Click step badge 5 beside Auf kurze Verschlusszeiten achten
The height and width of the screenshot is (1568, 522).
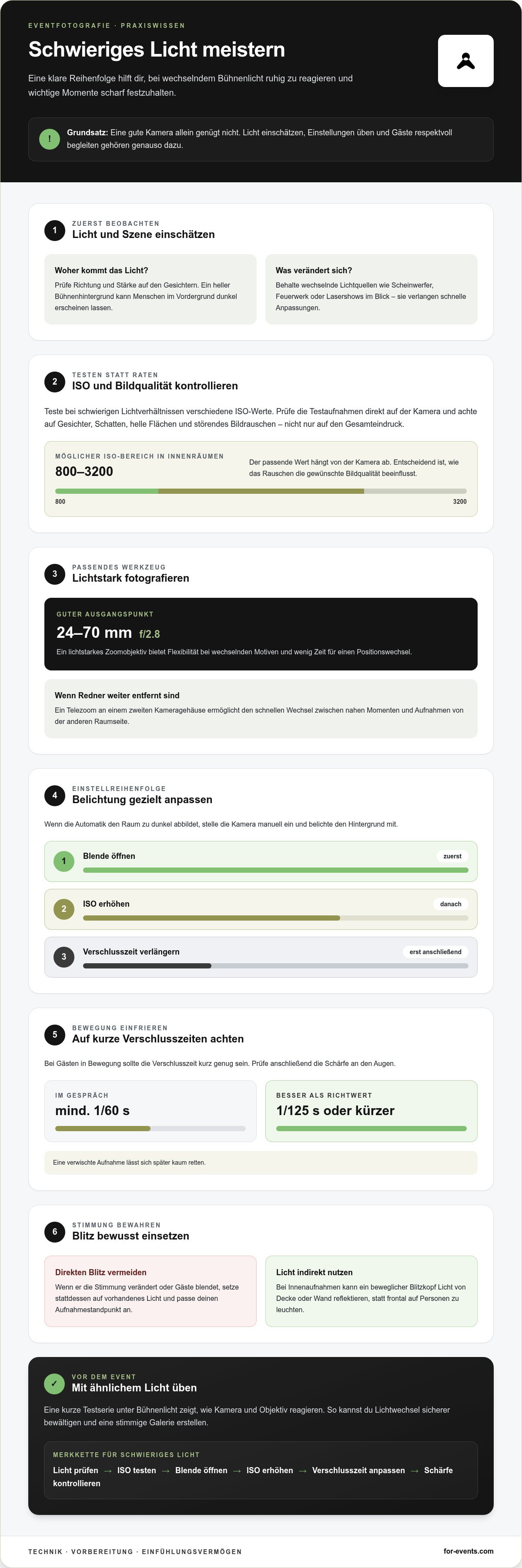[55, 1035]
